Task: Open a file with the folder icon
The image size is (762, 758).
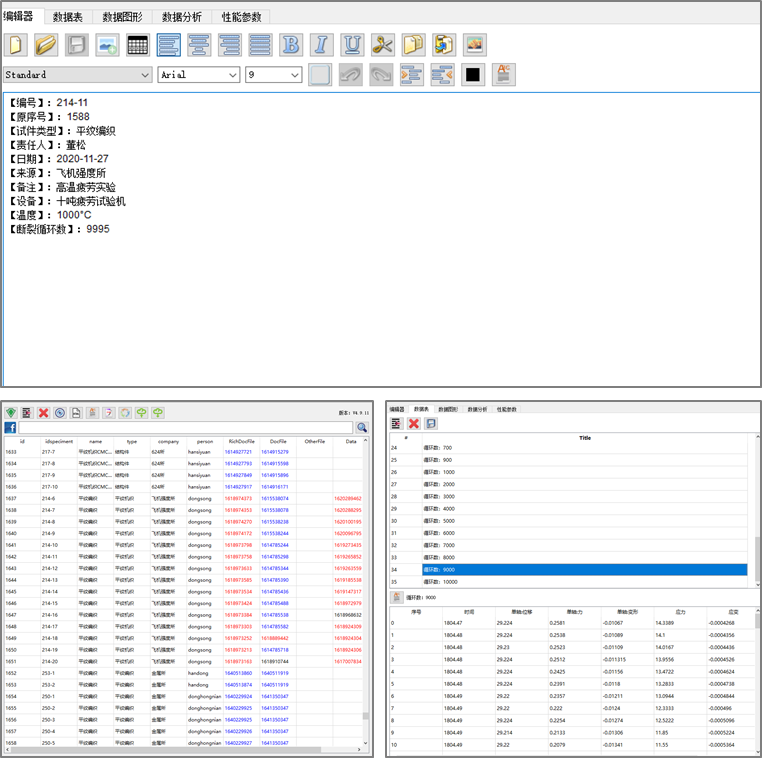Action: (x=46, y=45)
